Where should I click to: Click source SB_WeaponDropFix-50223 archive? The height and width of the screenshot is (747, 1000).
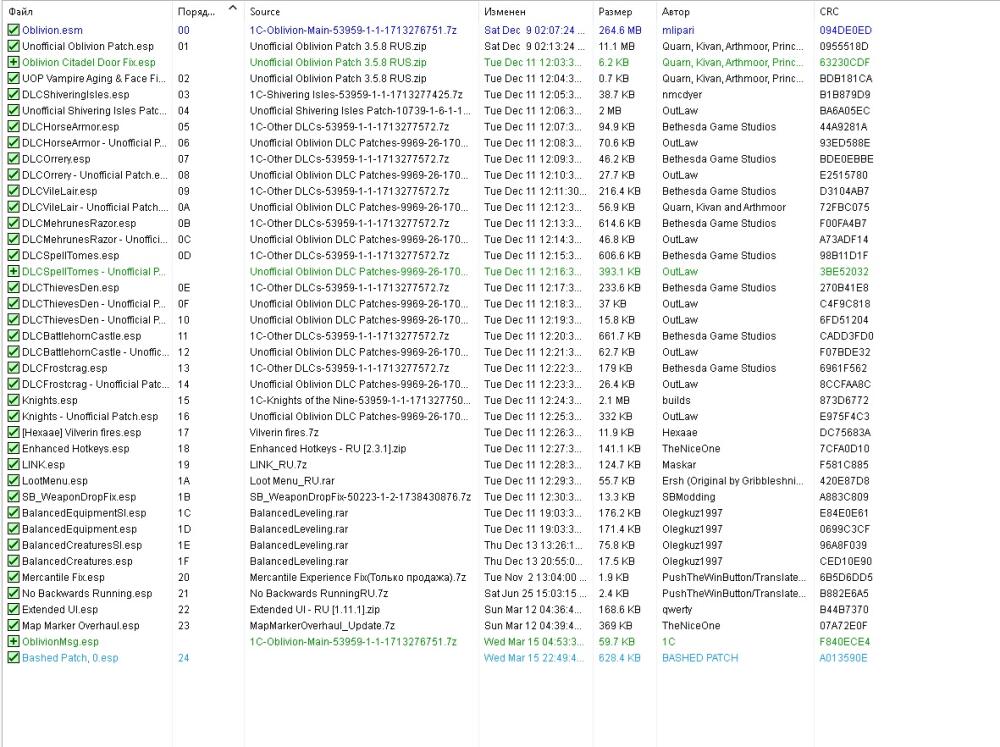pyautogui.click(x=360, y=496)
